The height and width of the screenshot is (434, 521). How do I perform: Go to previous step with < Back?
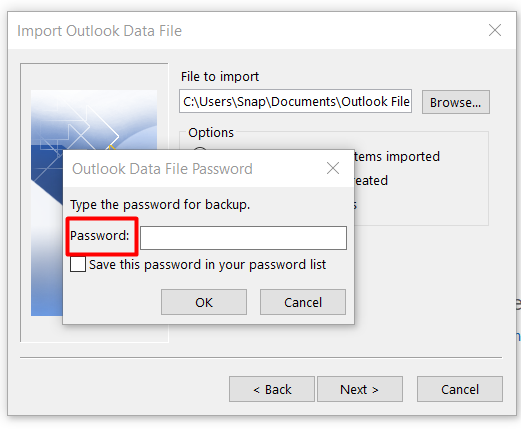click(x=272, y=389)
